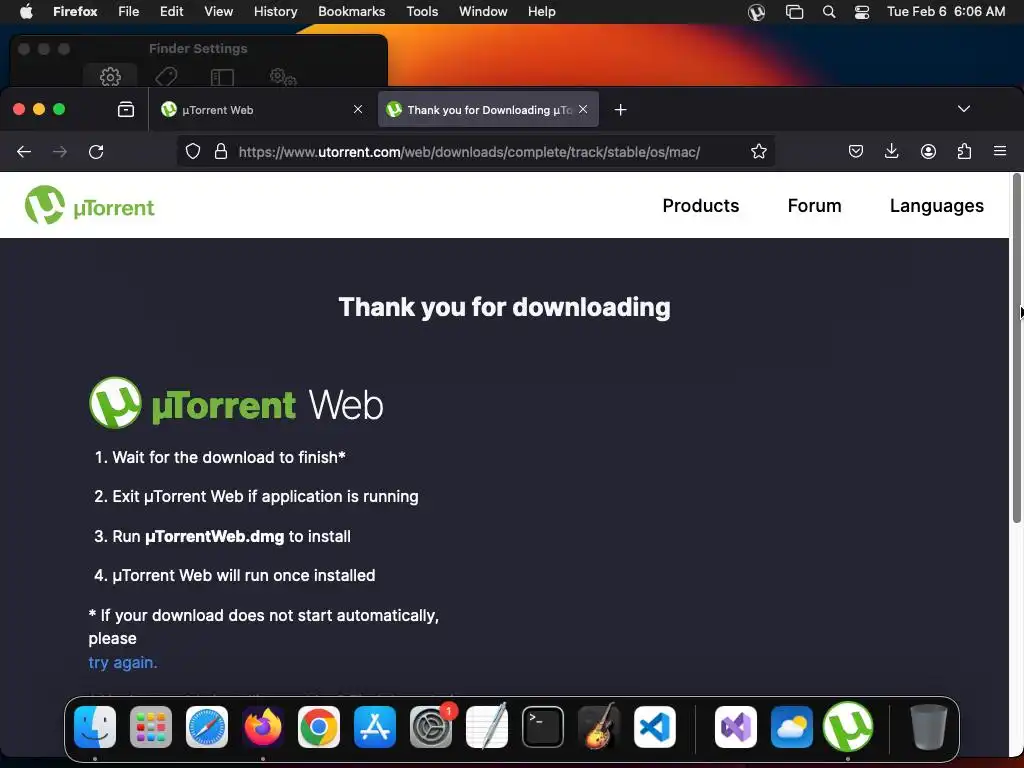Open Firefox account icon
This screenshot has height=768, width=1024.
pos(928,152)
